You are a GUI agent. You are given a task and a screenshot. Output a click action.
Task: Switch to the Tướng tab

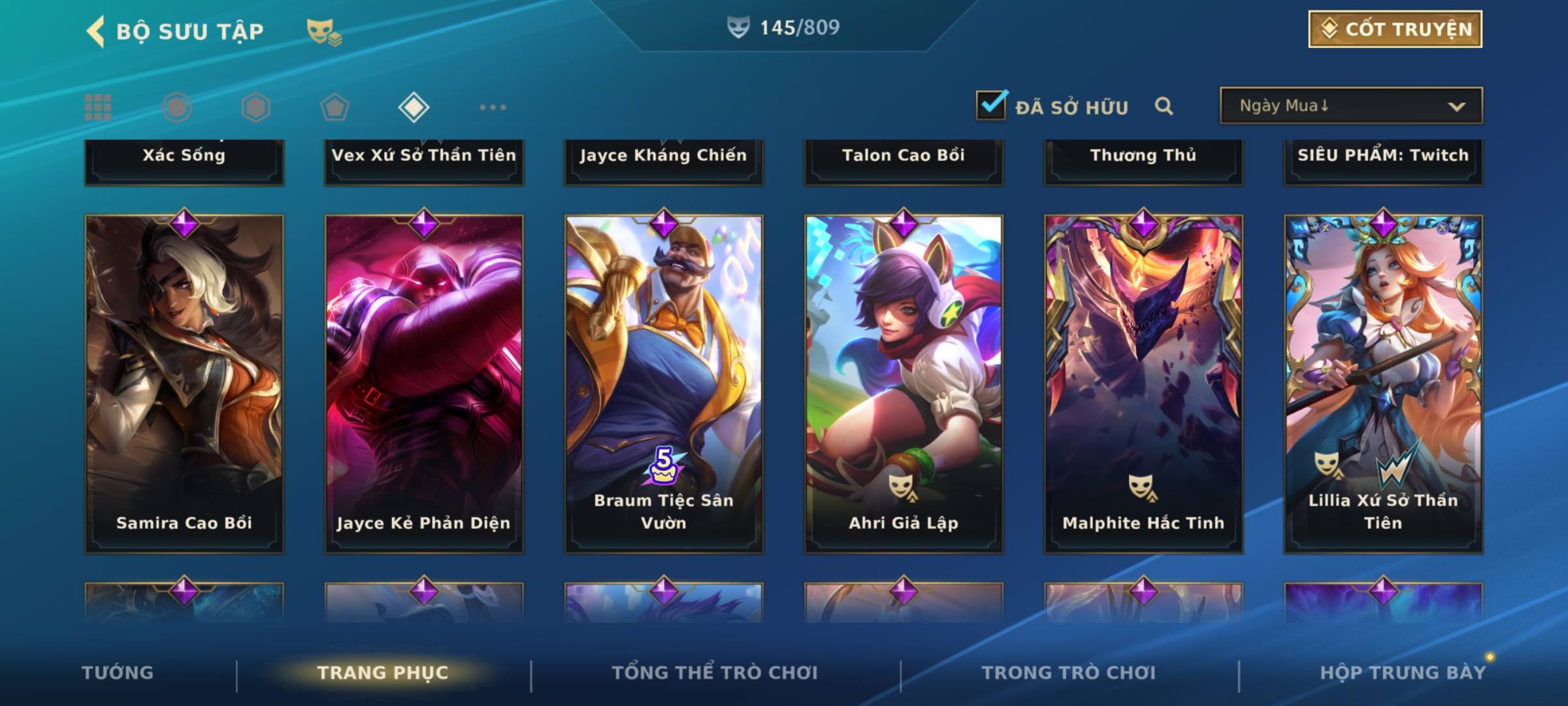coord(118,673)
